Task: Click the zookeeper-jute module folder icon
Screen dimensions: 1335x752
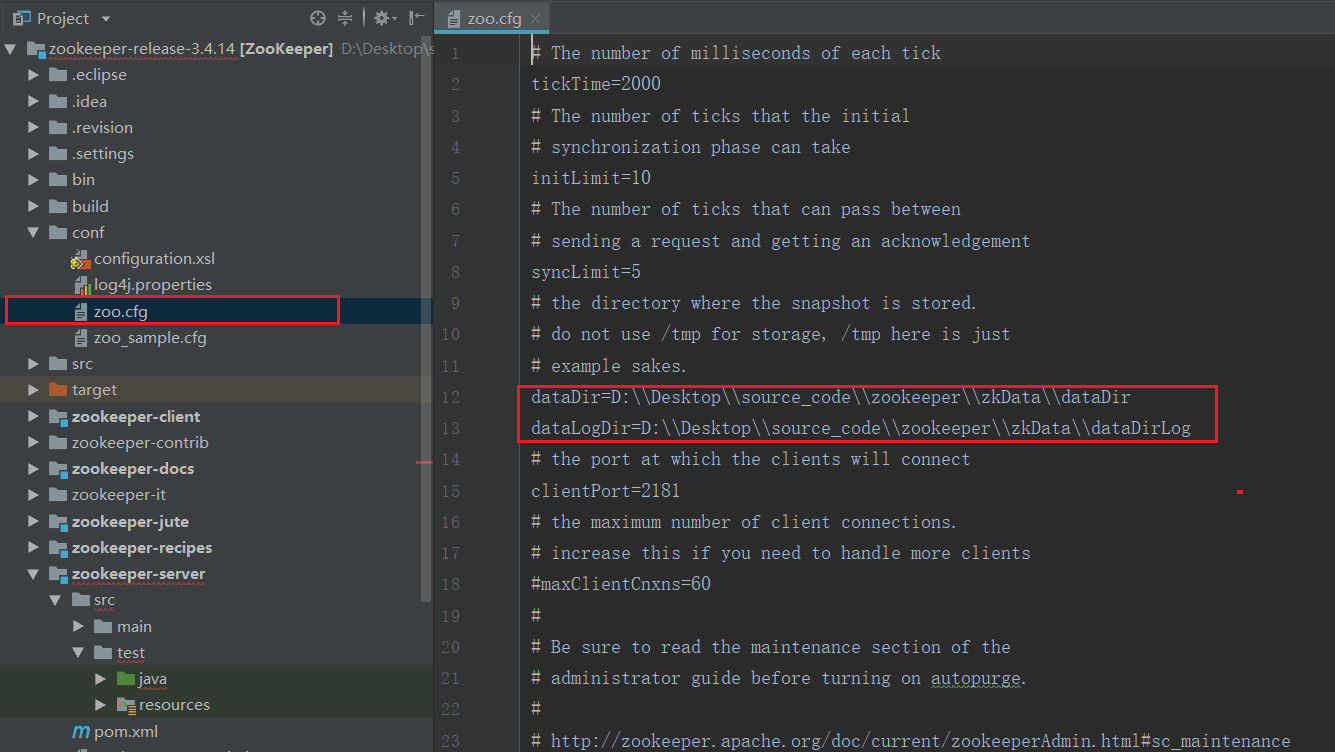Action: coord(57,522)
